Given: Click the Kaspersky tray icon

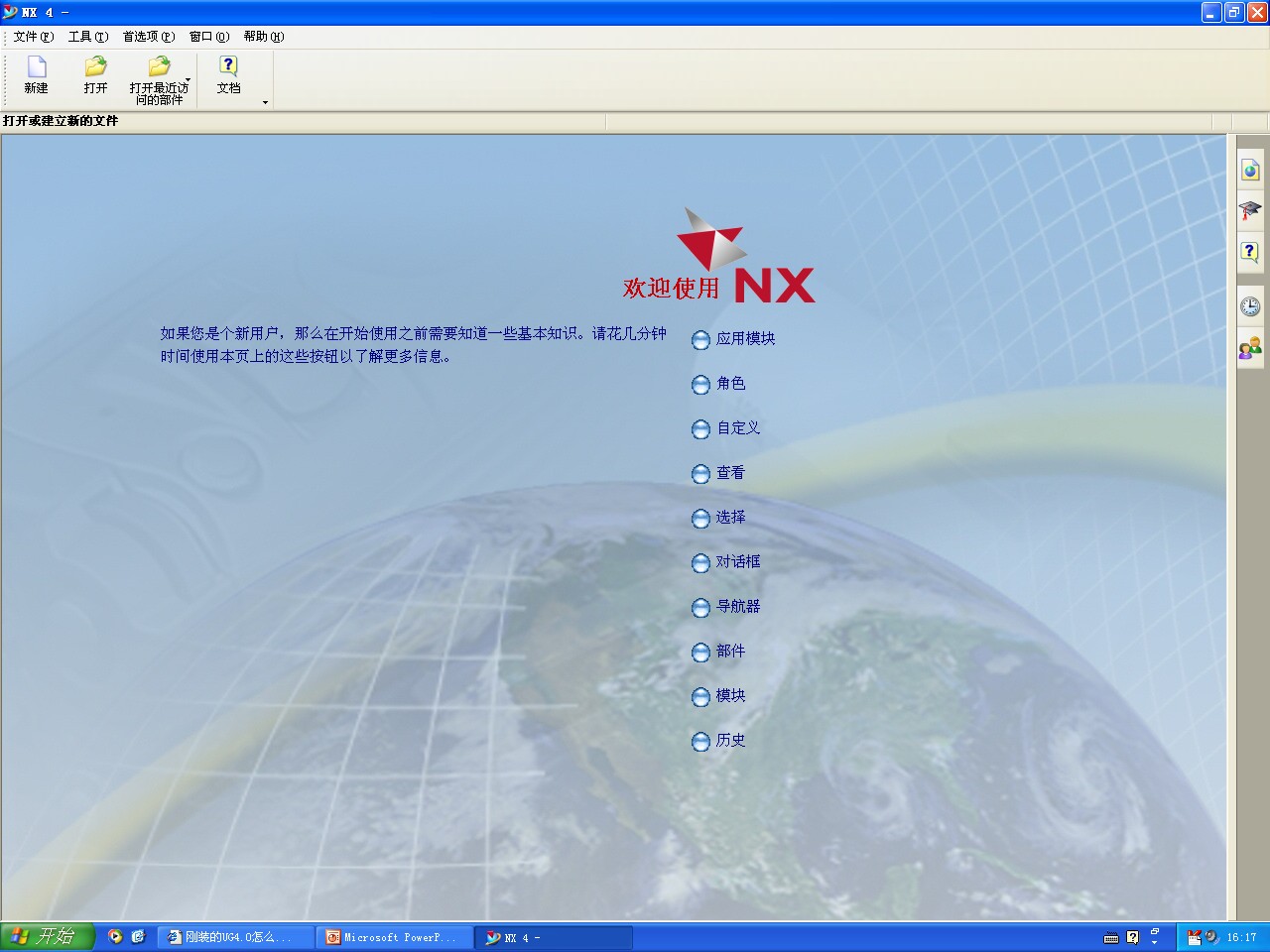Looking at the screenshot, I should point(1194,937).
